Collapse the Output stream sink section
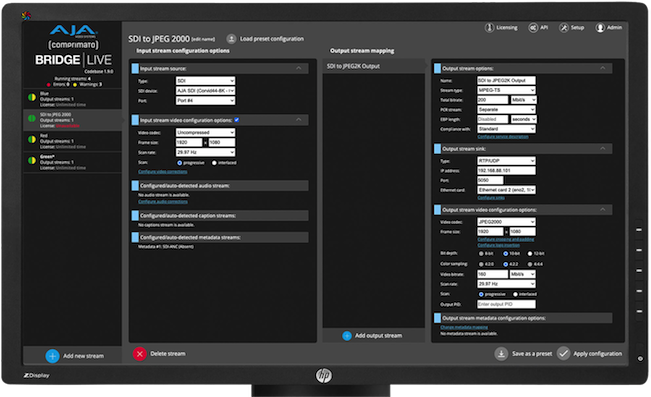Screen dimensions: 651x397 tap(603, 148)
